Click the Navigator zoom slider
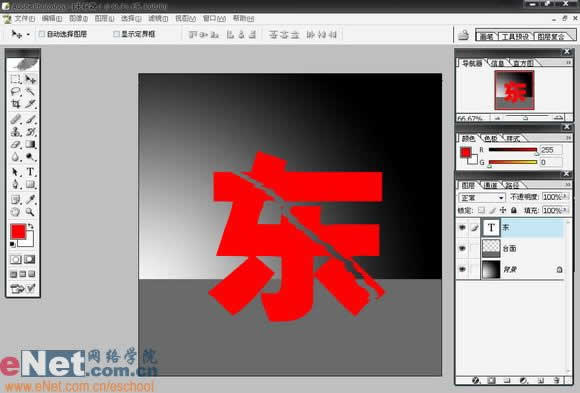 point(525,118)
